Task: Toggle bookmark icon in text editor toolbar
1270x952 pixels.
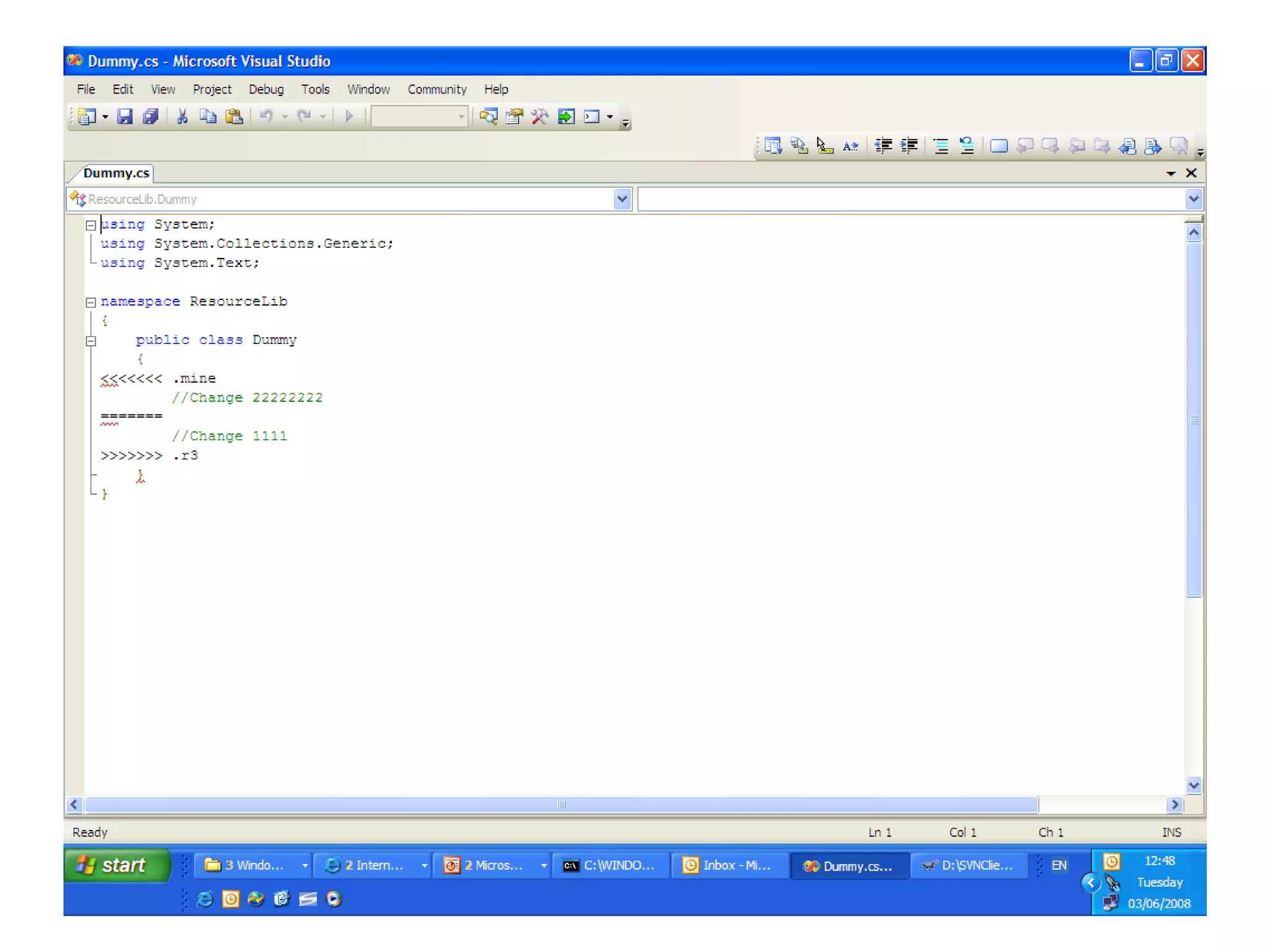Action: coord(998,146)
